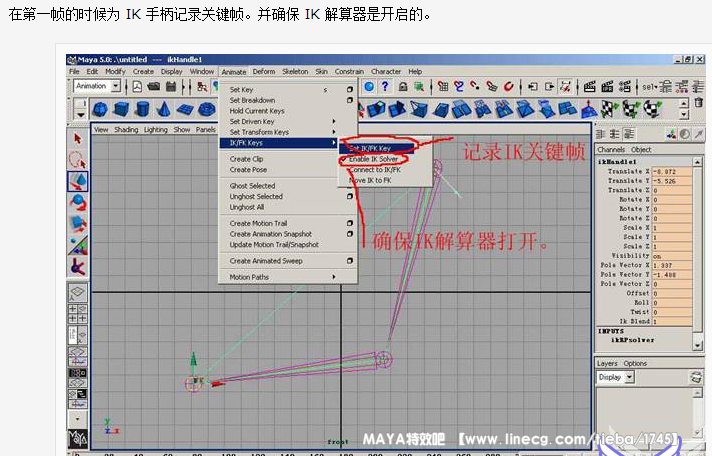Open the Deform menu
The width and height of the screenshot is (712, 456).
click(264, 71)
